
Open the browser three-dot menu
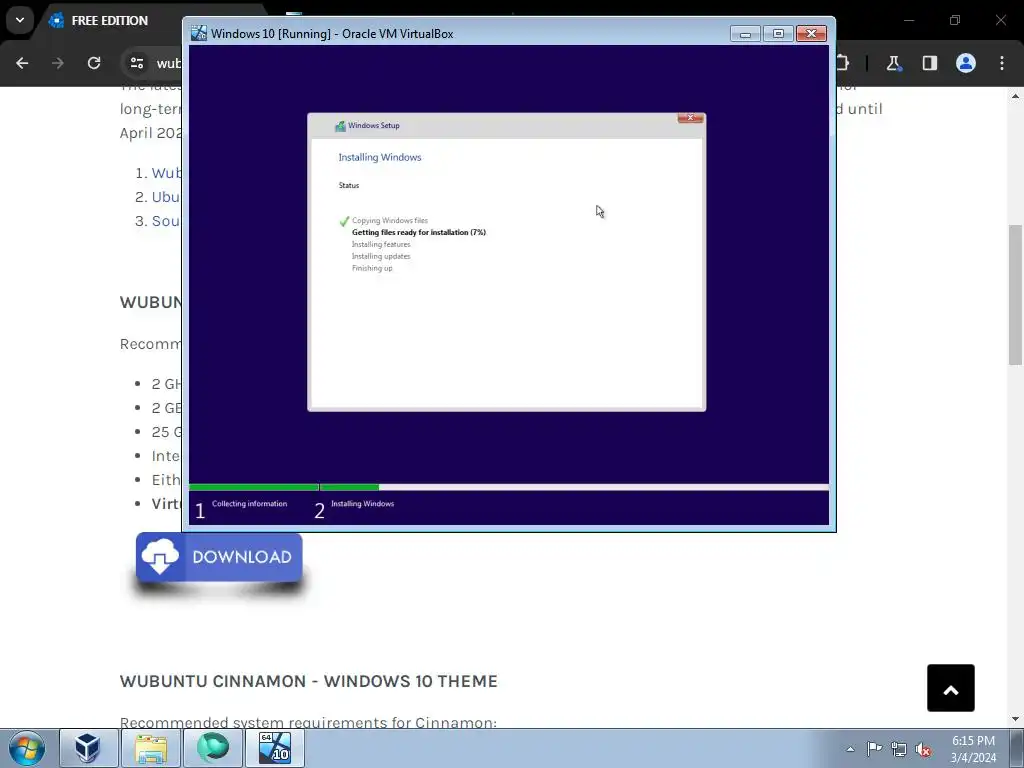click(1002, 63)
